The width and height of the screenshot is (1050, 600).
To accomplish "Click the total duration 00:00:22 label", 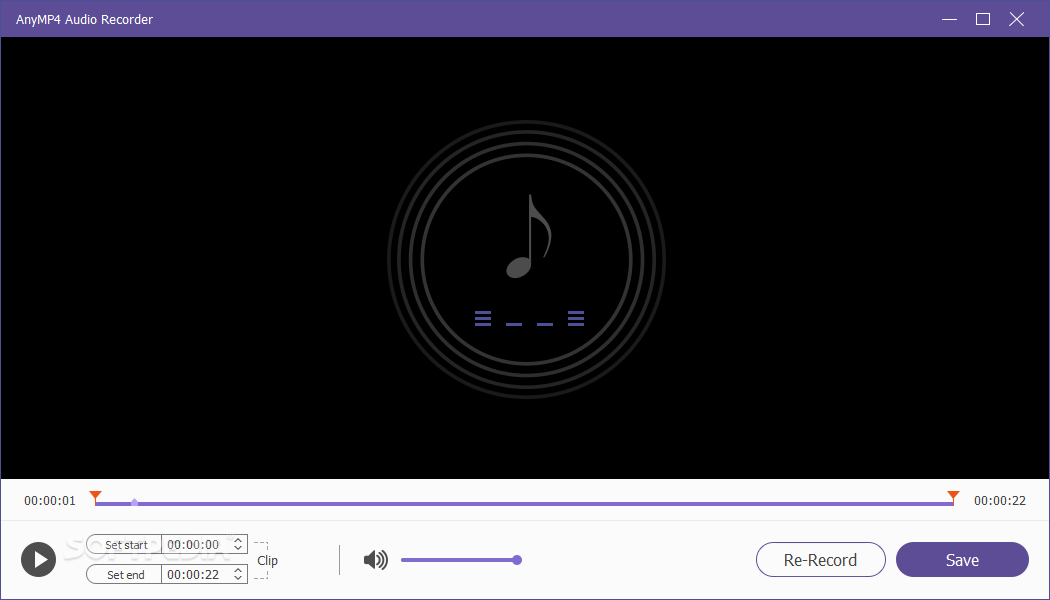I will coord(1000,501).
